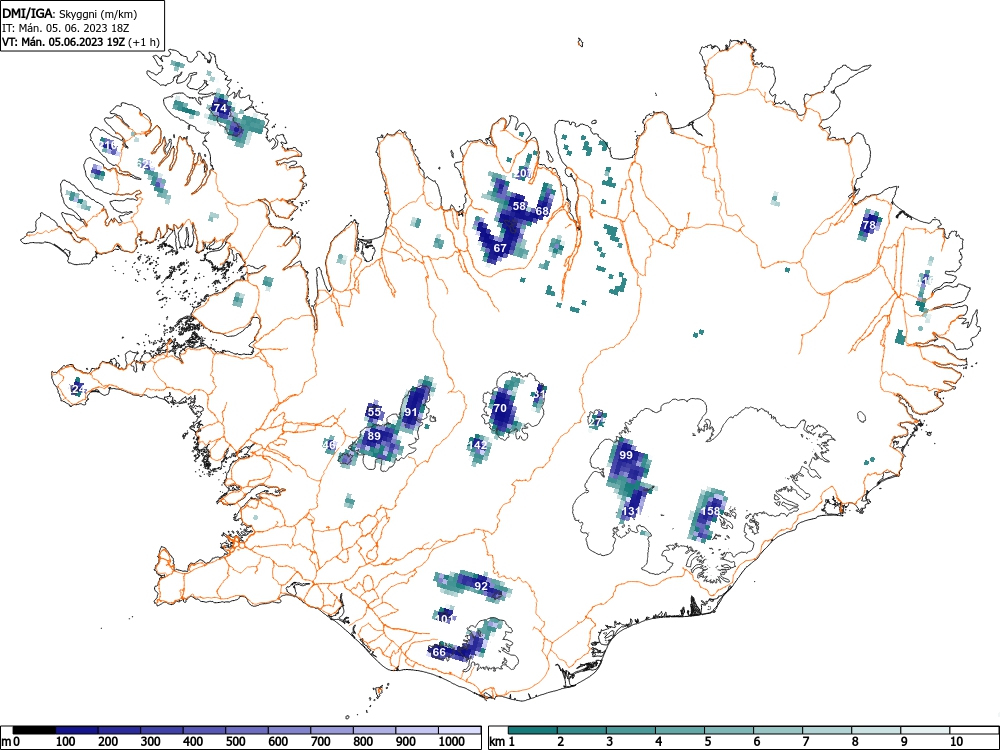Click the dark teal 1–2 km legend swatch

pyautogui.click(x=533, y=730)
